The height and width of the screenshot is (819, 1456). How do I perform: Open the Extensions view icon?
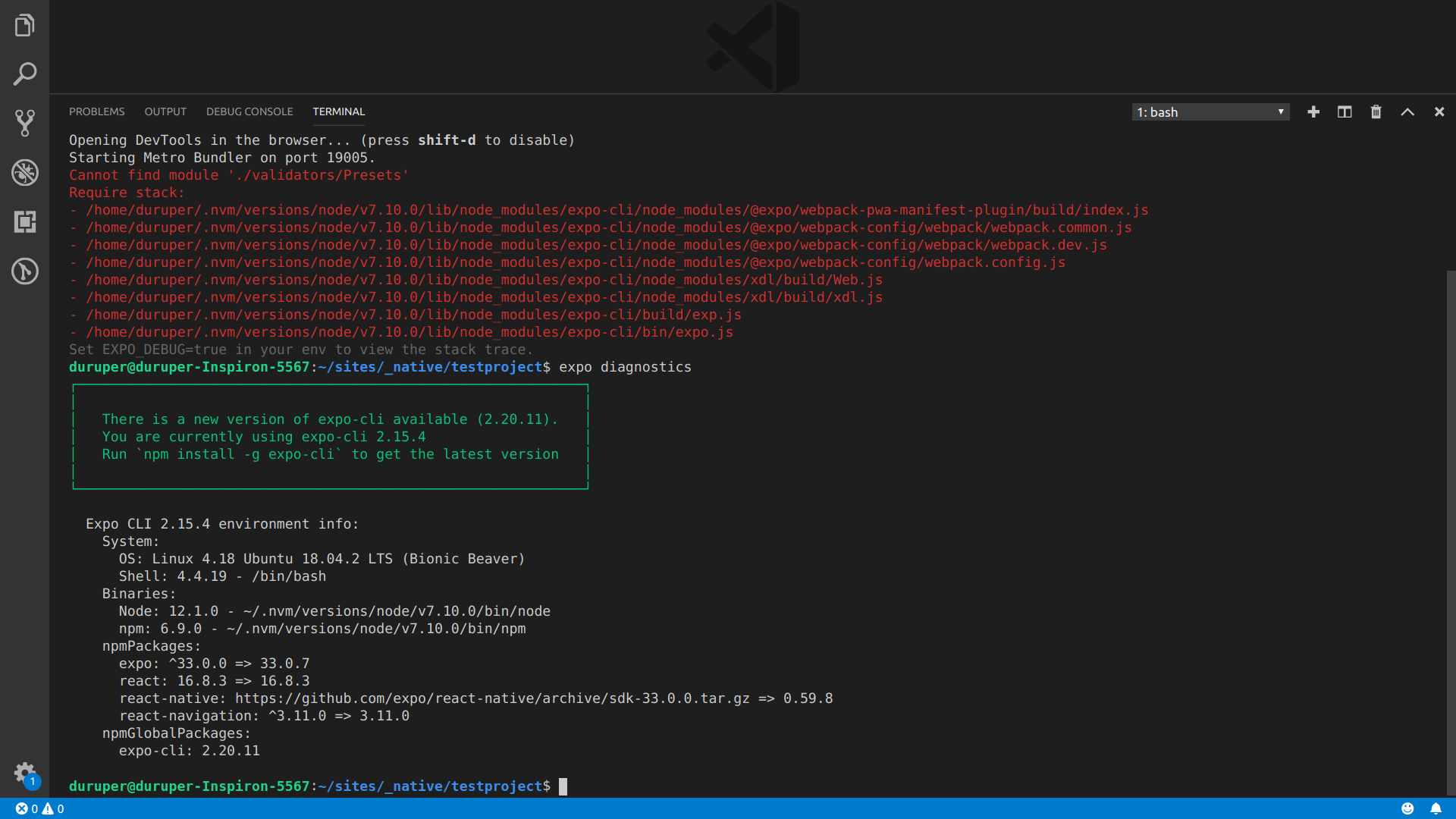24,222
